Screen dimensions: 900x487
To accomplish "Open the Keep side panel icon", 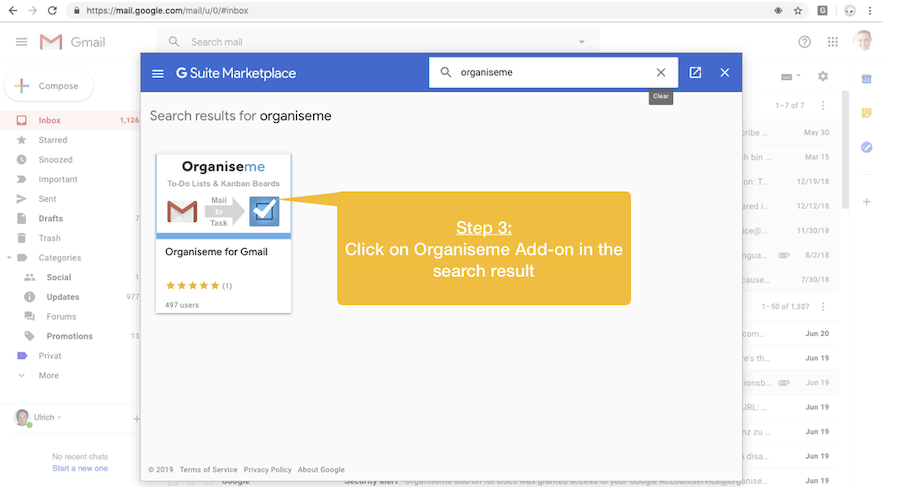I will (867, 113).
